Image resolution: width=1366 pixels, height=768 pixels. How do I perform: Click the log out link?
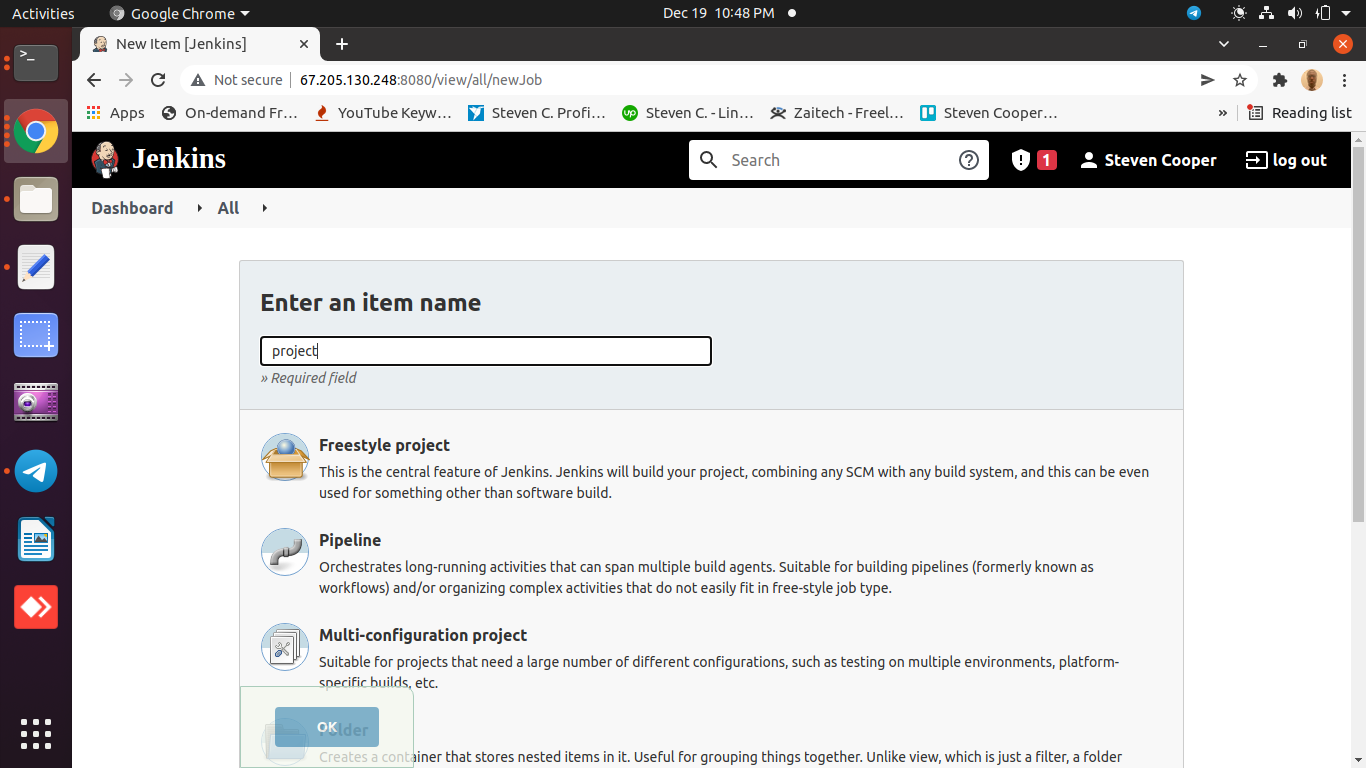[1286, 160]
